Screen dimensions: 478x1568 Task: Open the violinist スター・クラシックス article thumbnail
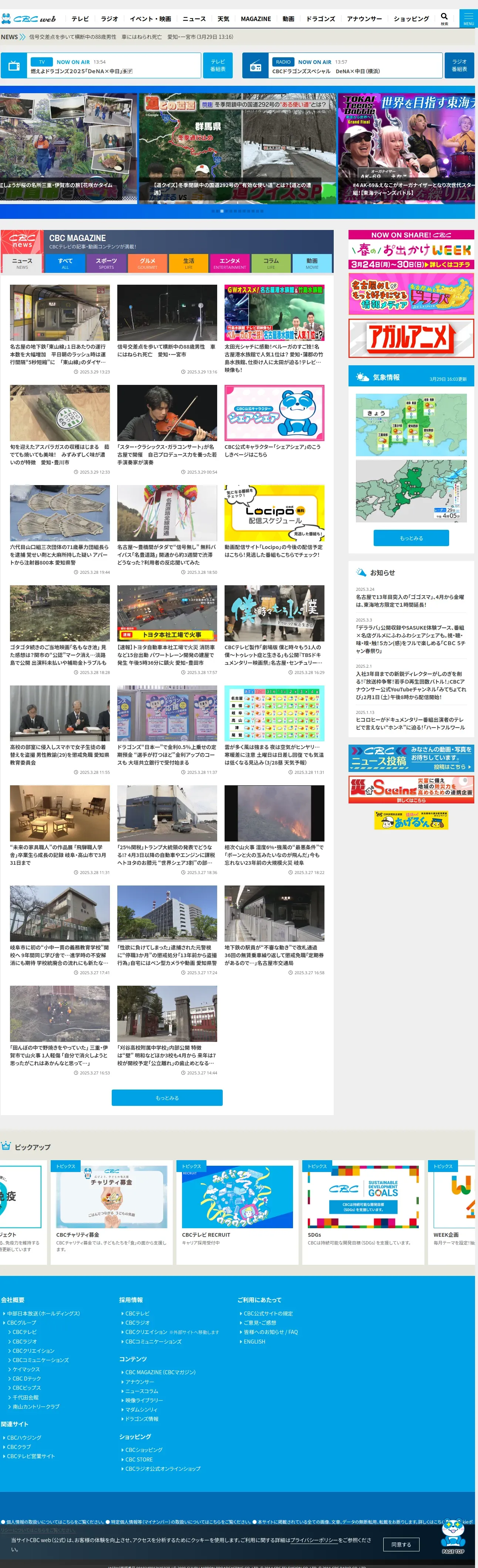pos(167,413)
